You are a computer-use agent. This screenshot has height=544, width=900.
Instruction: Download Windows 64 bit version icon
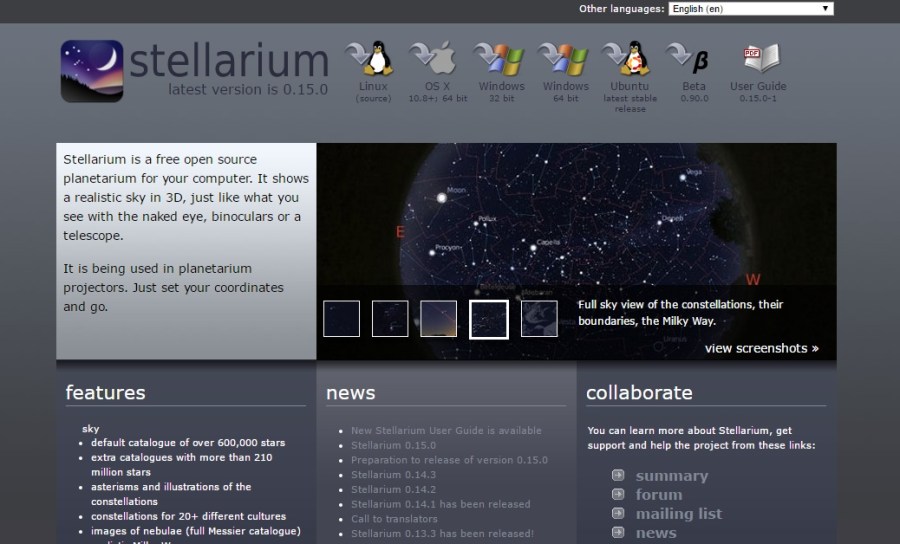[563, 59]
